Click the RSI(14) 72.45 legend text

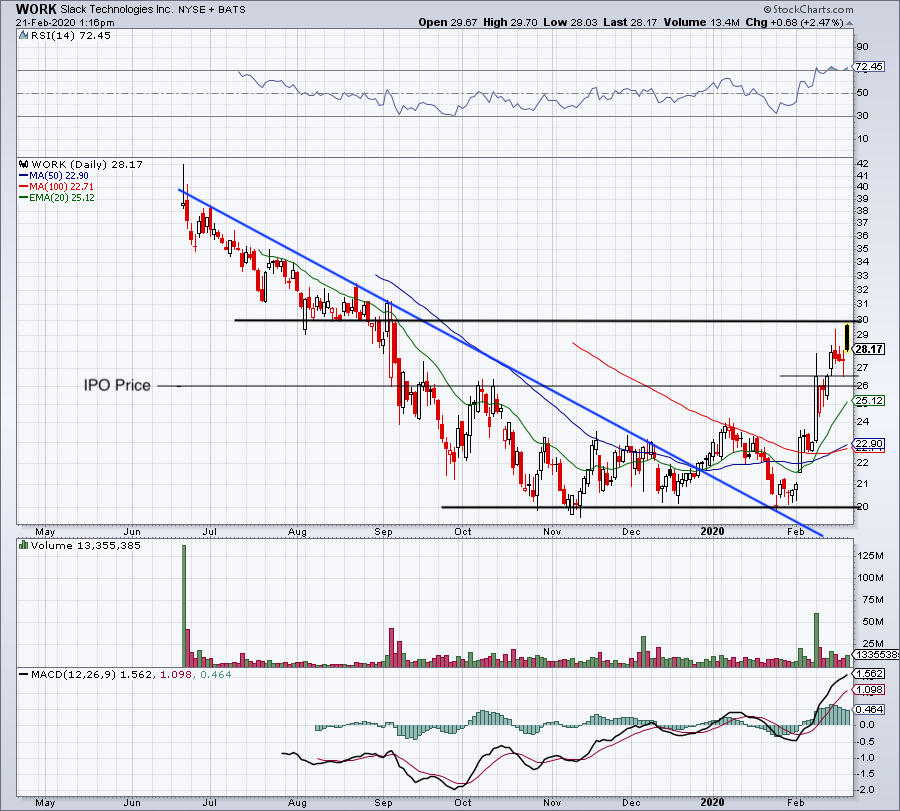pos(70,36)
